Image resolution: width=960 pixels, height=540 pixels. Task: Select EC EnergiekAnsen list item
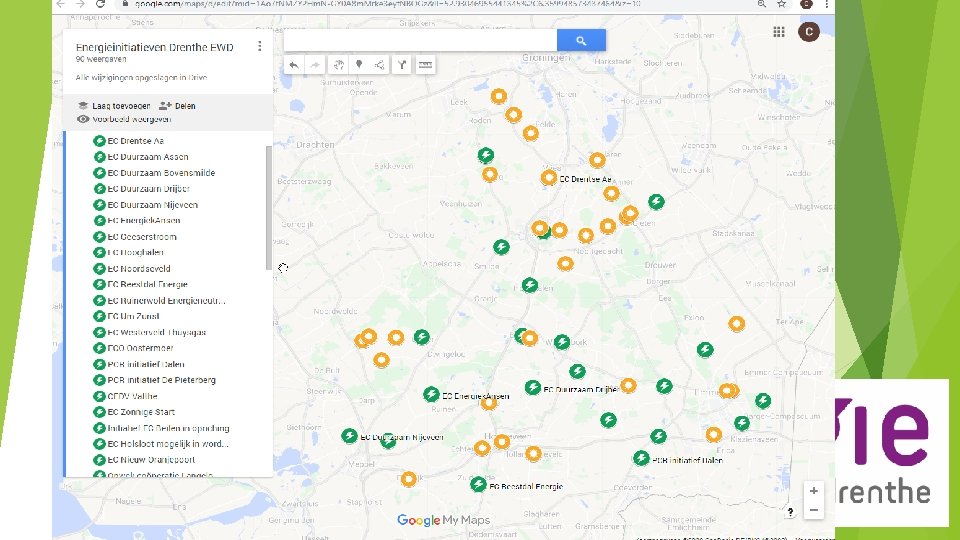click(x=143, y=220)
